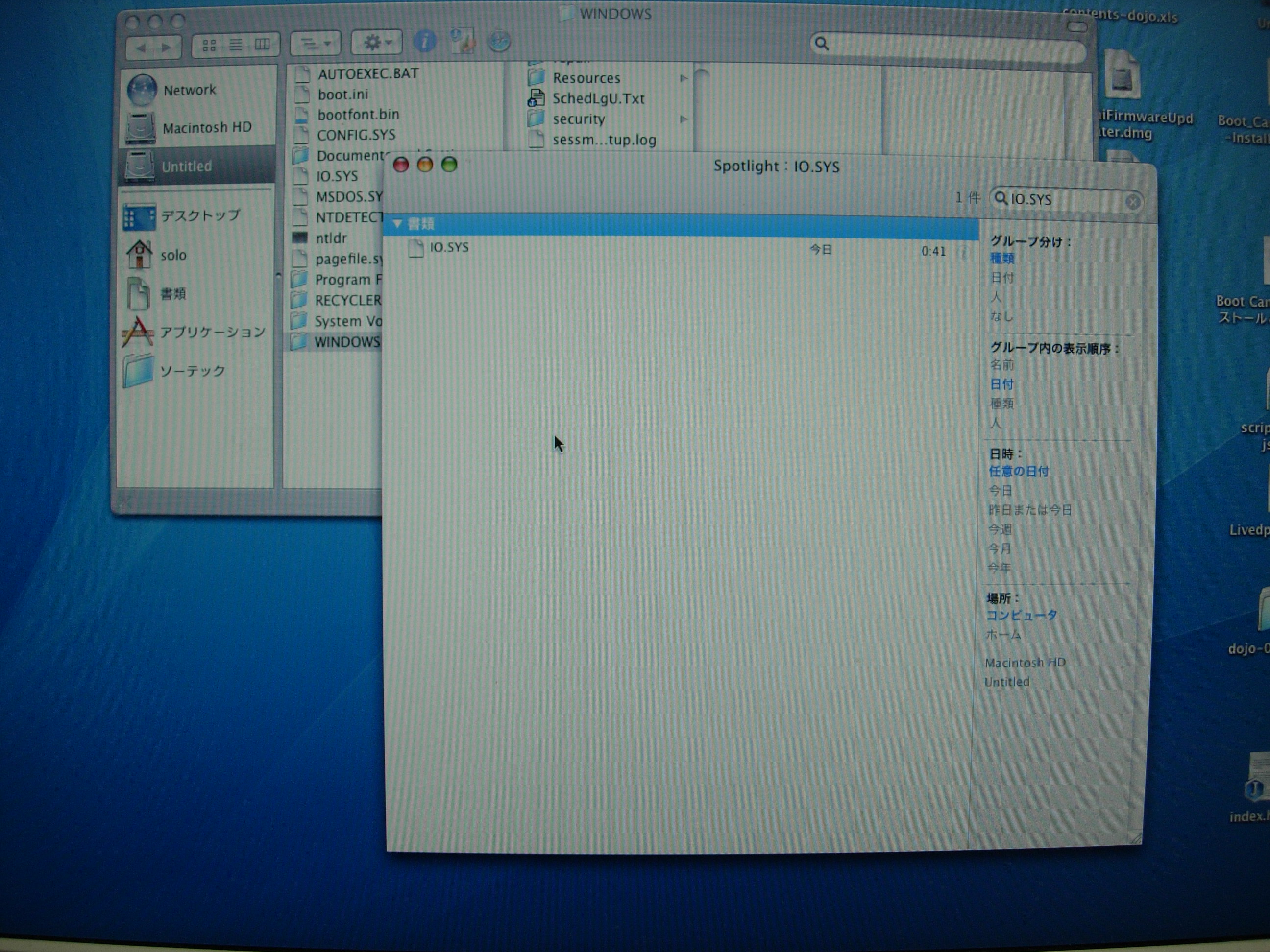This screenshot has height=952, width=1270.
Task: Switch Finder to column view
Action: (263, 44)
